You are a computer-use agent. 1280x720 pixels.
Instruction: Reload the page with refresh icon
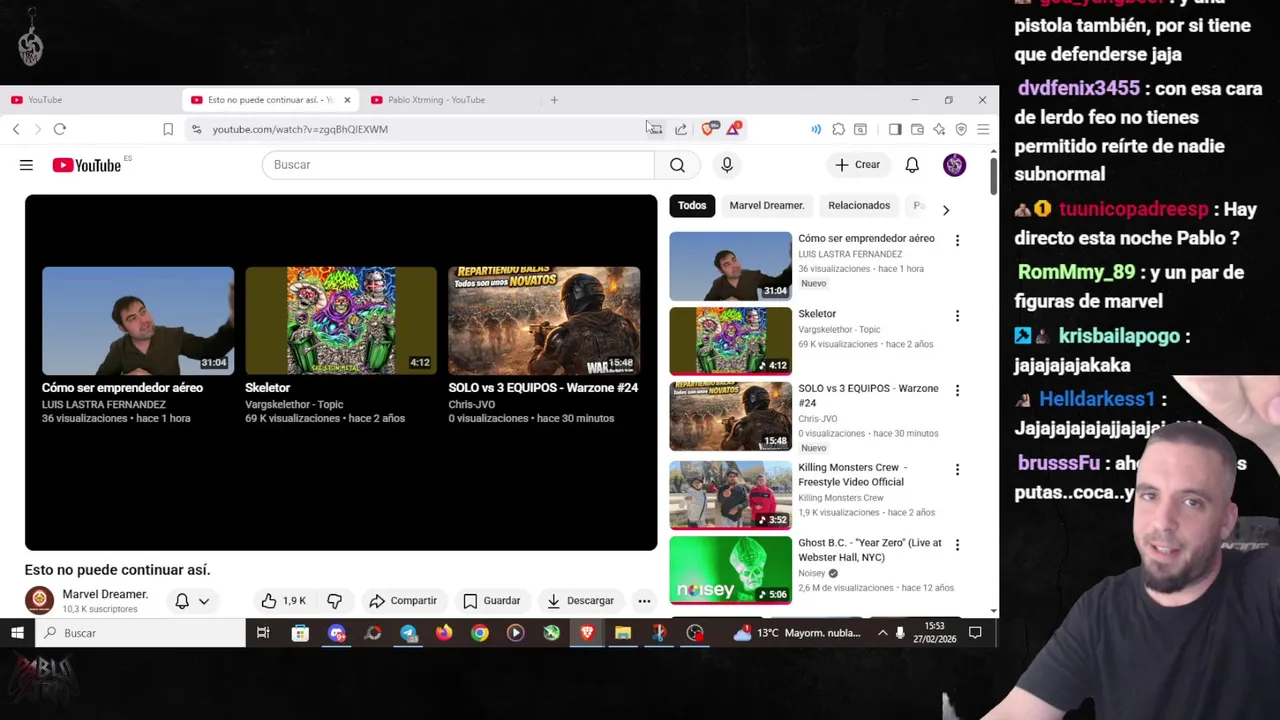click(x=60, y=129)
